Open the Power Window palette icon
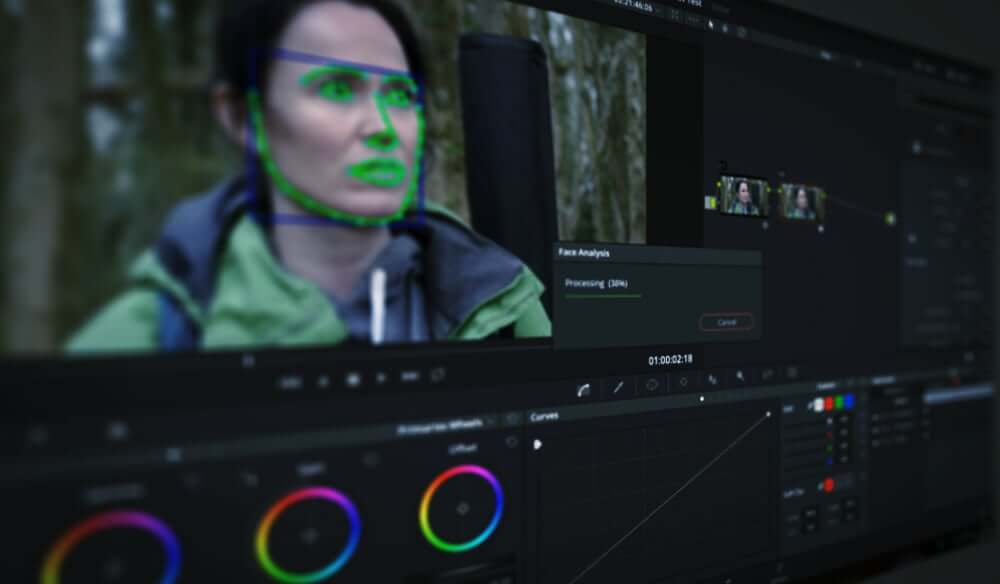 click(x=652, y=385)
